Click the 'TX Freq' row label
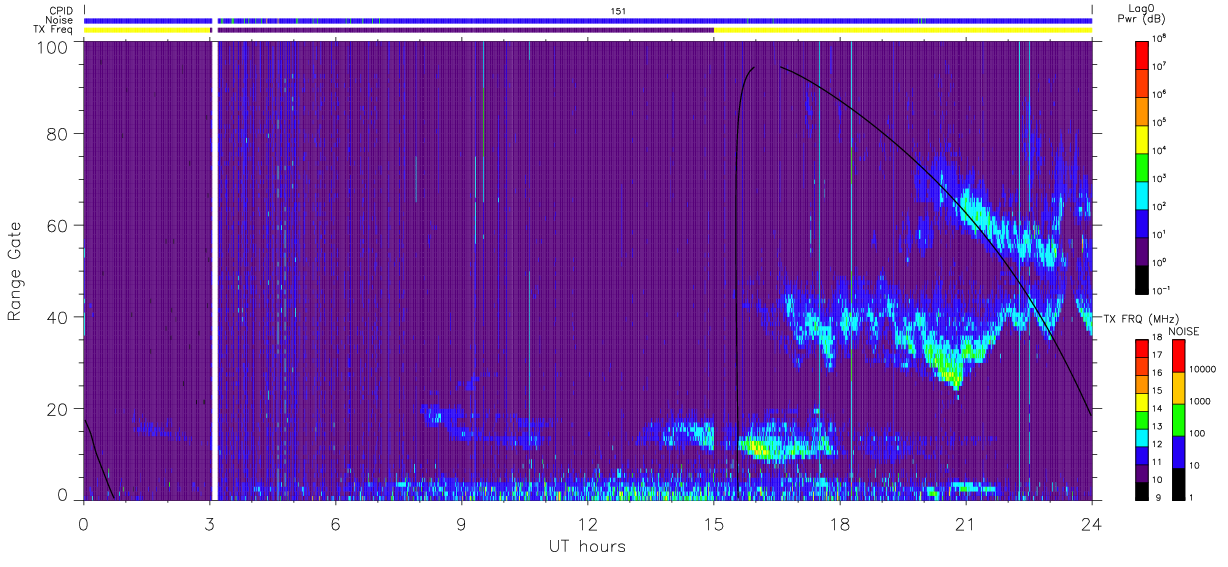Viewport: 1228px width, 567px height. [x=54, y=30]
